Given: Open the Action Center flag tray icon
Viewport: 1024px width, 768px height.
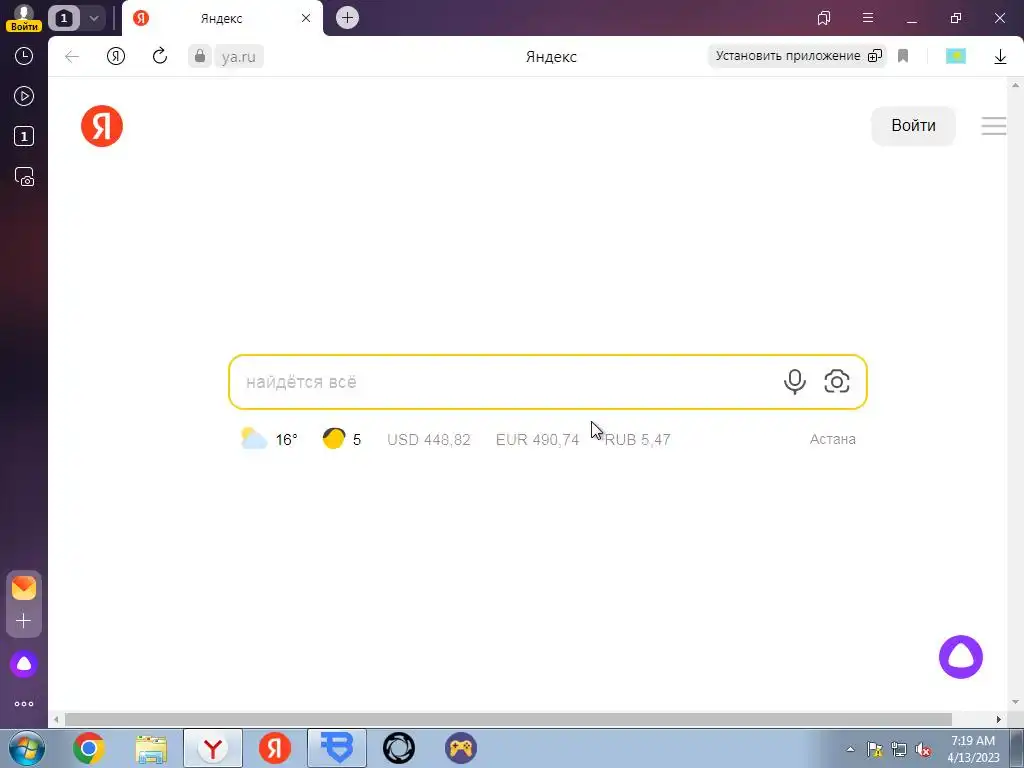Looking at the screenshot, I should click(875, 750).
